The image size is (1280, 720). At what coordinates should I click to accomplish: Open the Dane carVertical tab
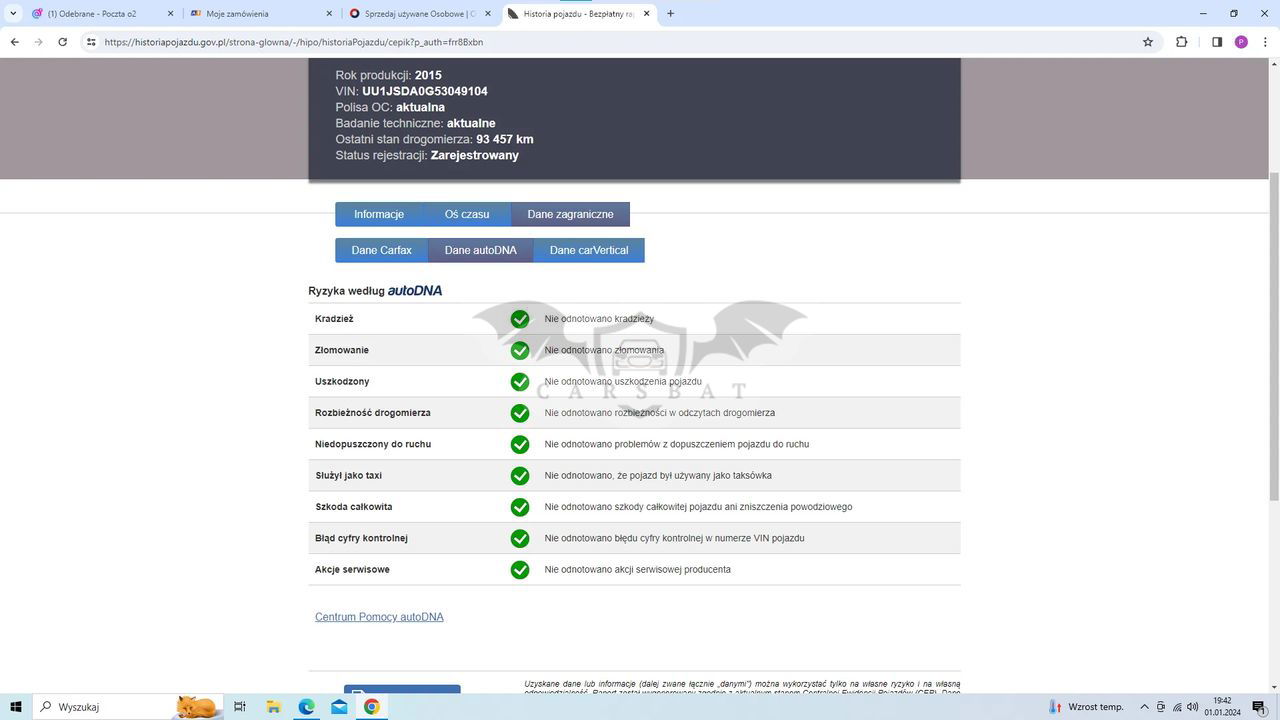point(588,250)
